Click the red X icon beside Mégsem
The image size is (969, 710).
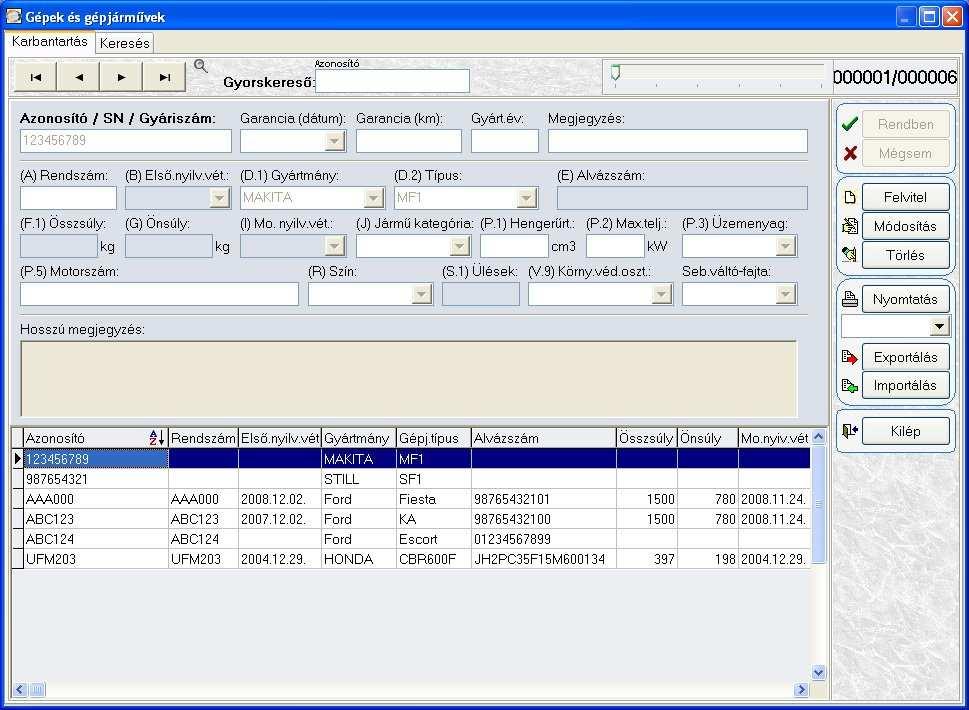click(850, 153)
